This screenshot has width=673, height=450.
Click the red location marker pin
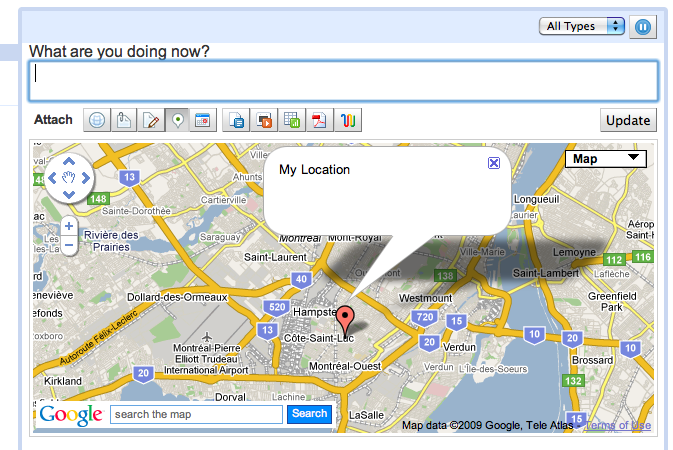345,321
